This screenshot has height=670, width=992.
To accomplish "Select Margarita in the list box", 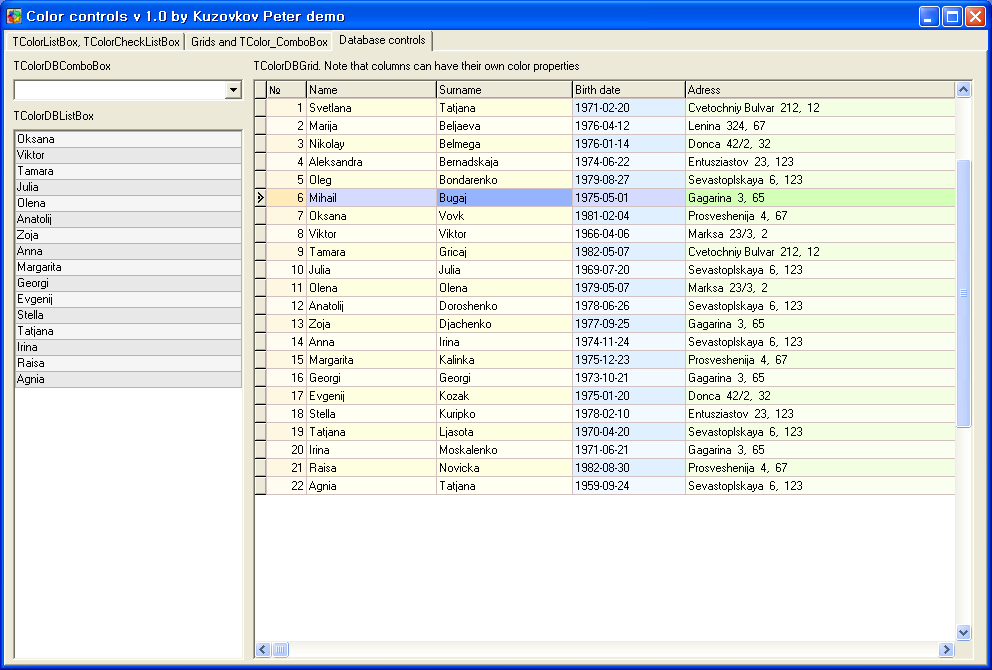I will pyautogui.click(x=128, y=267).
